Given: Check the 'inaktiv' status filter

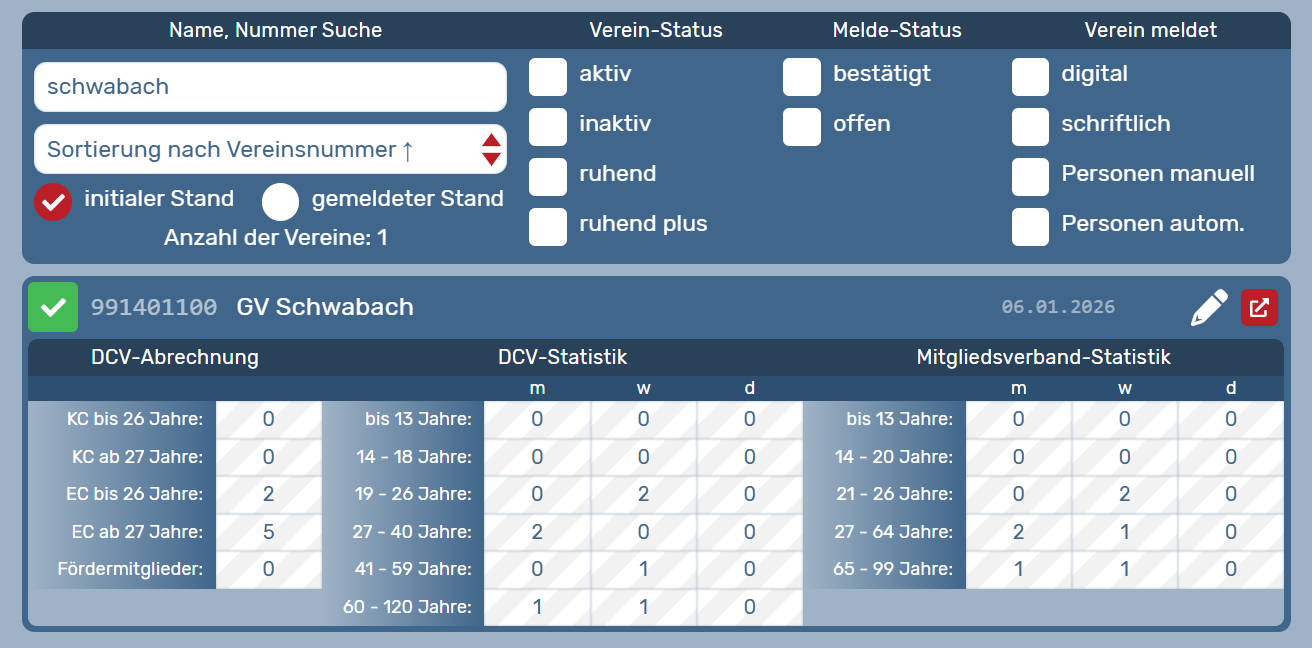Looking at the screenshot, I should (548, 127).
